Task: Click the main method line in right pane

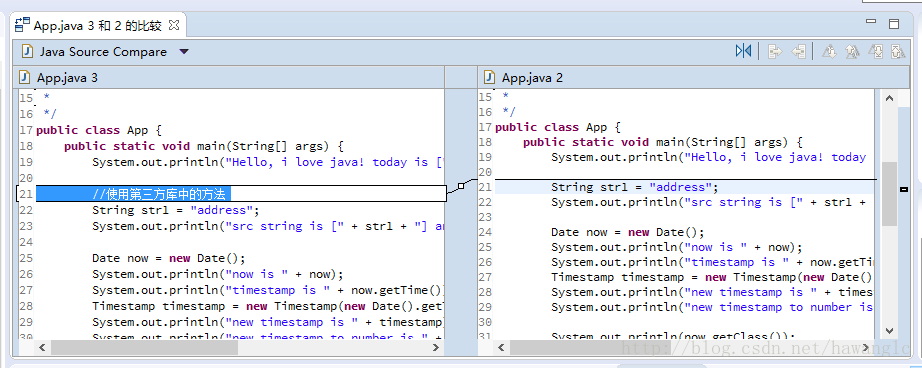Action: point(663,142)
